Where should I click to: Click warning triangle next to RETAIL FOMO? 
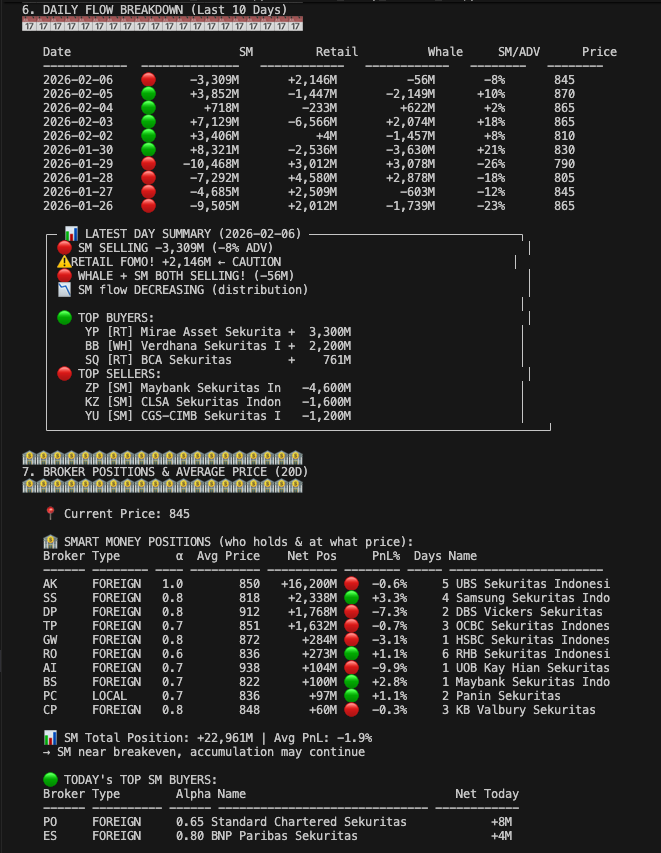64,262
